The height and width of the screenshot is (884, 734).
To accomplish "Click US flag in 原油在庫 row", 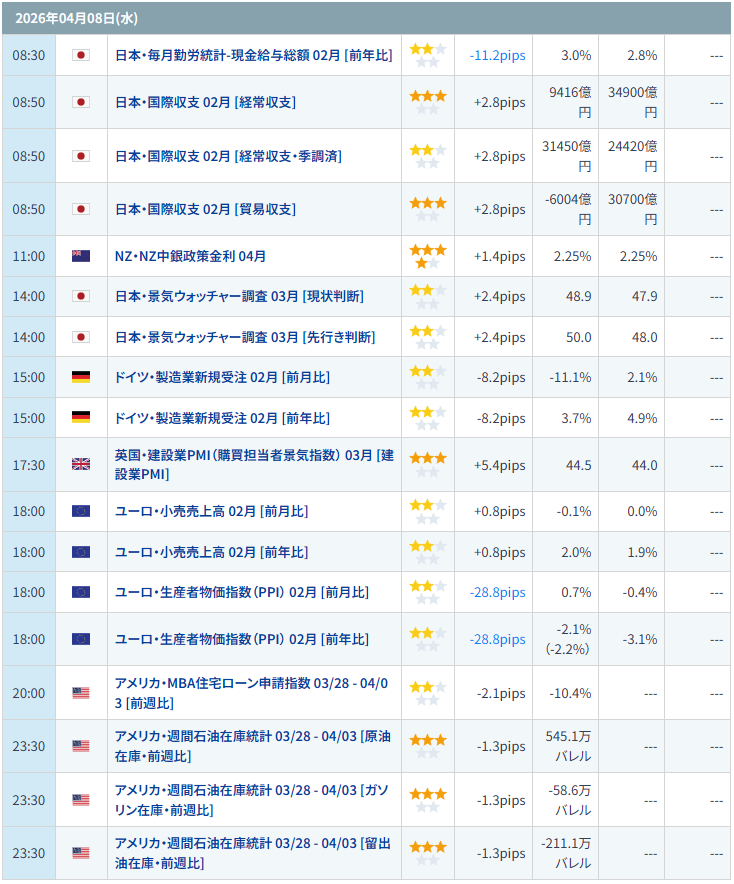I will 81,746.
